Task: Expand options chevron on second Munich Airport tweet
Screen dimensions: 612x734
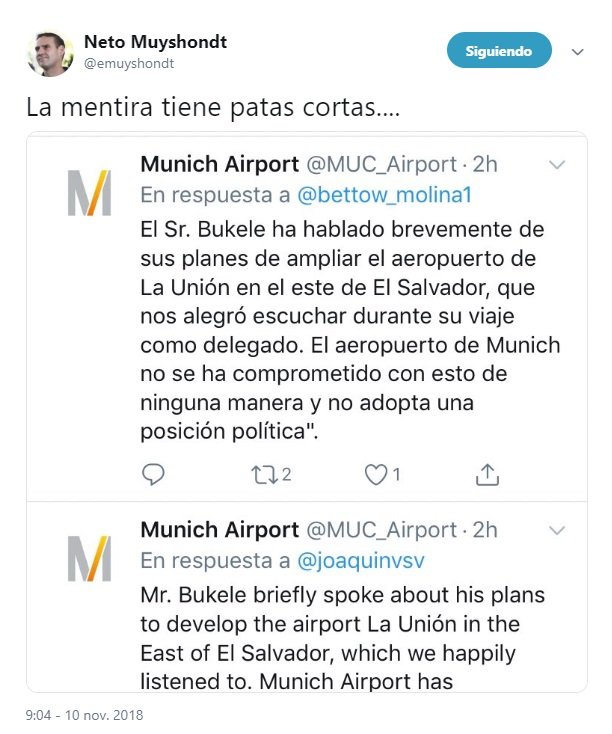Action: pos(557,529)
